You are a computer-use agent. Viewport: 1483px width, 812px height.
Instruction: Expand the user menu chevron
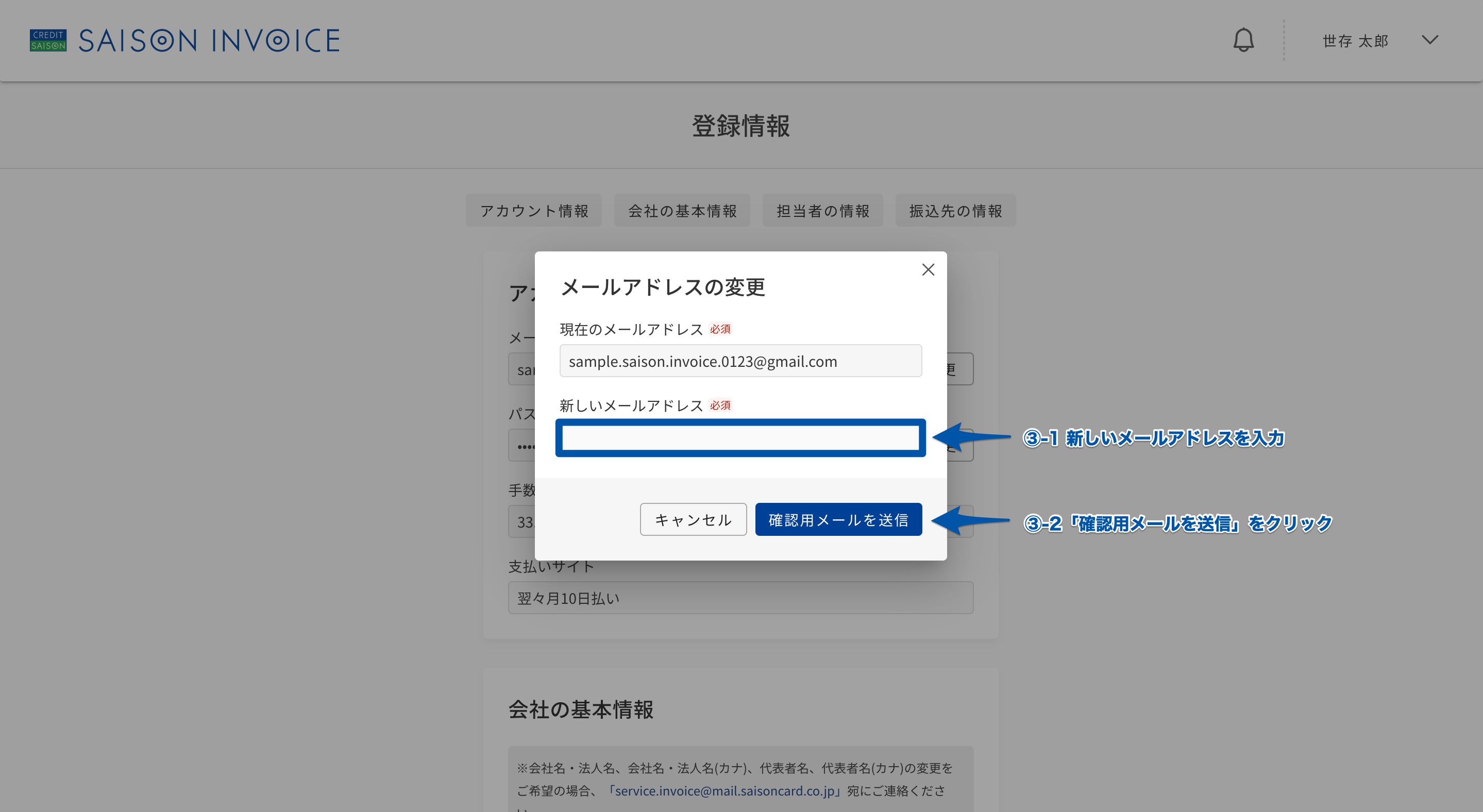[x=1430, y=40]
